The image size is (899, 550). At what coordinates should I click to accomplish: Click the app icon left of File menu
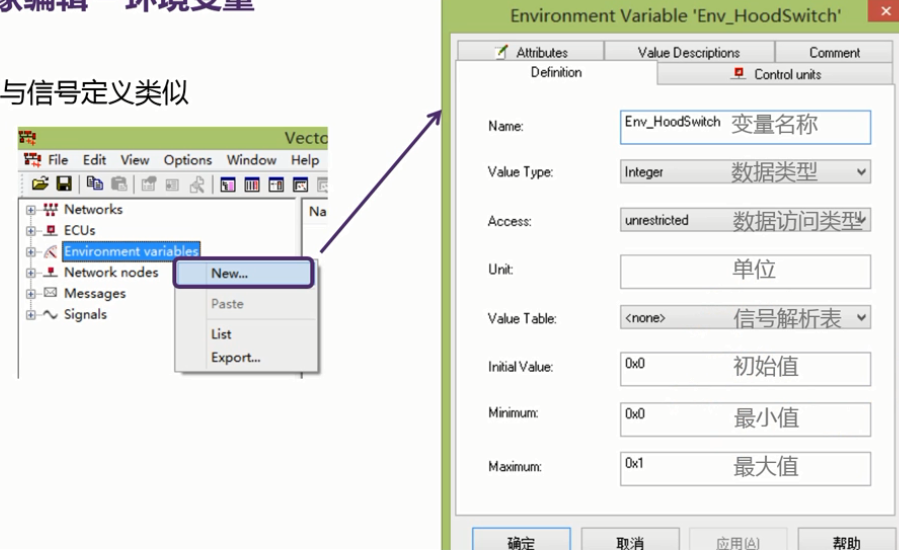pos(33,160)
